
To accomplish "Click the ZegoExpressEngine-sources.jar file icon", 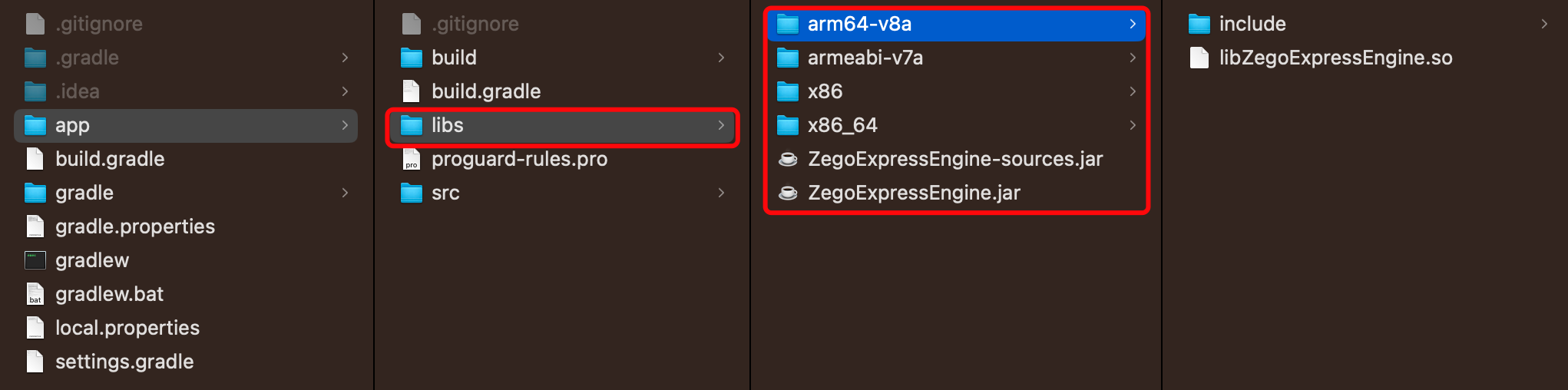I will 788,159.
